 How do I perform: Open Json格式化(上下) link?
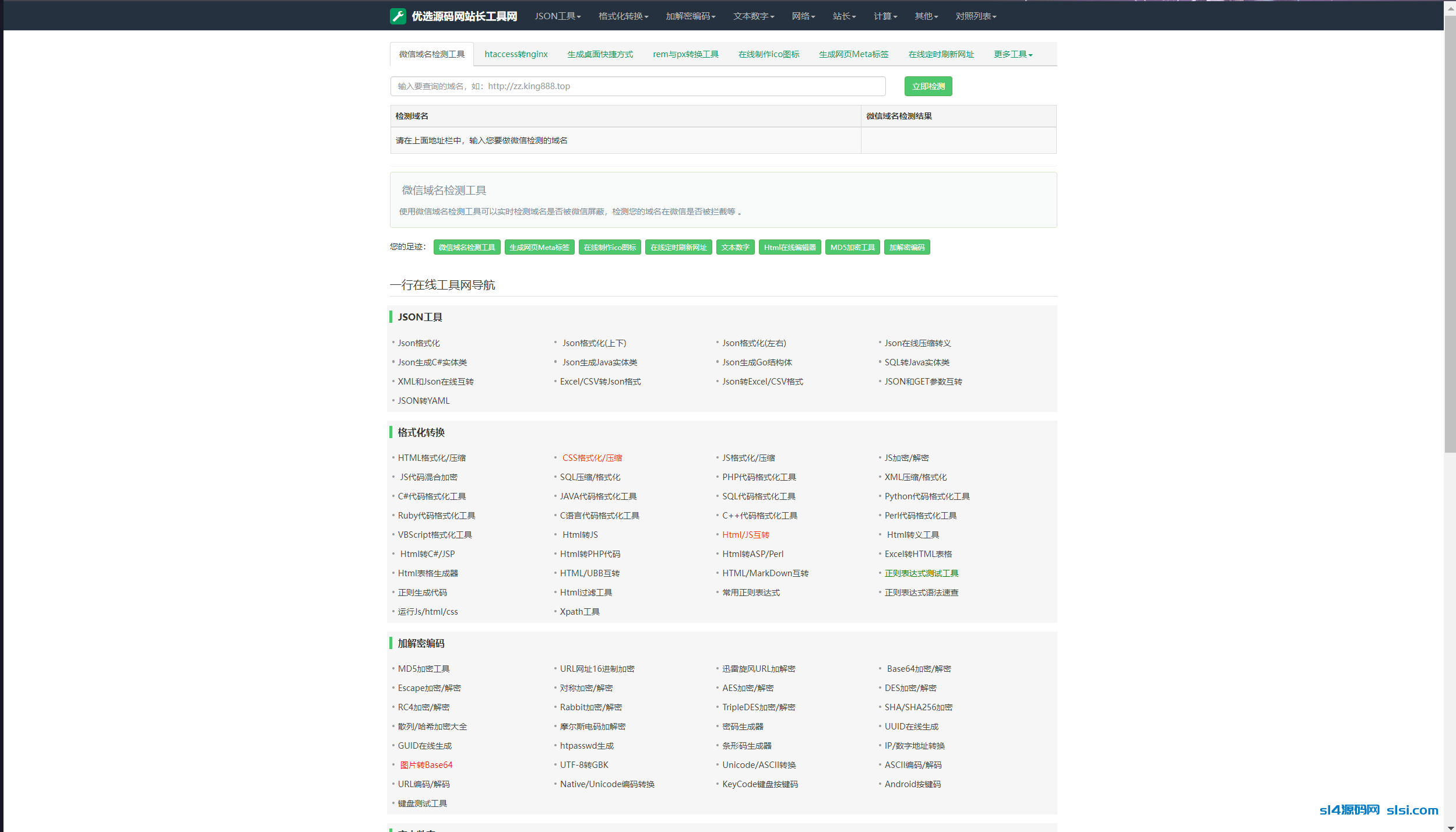click(x=594, y=343)
